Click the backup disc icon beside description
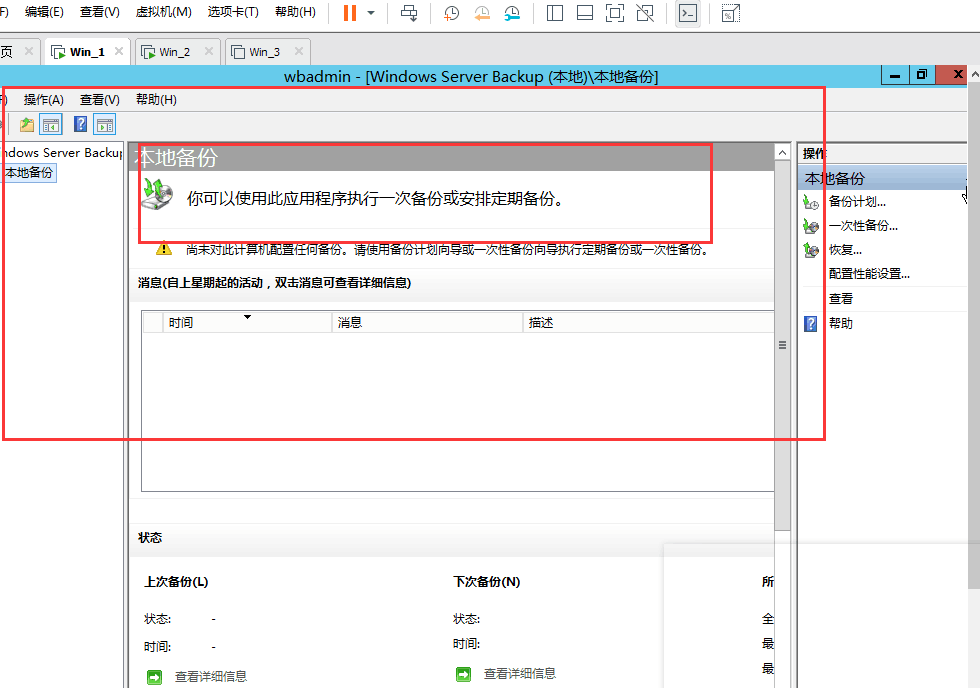 [x=156, y=194]
